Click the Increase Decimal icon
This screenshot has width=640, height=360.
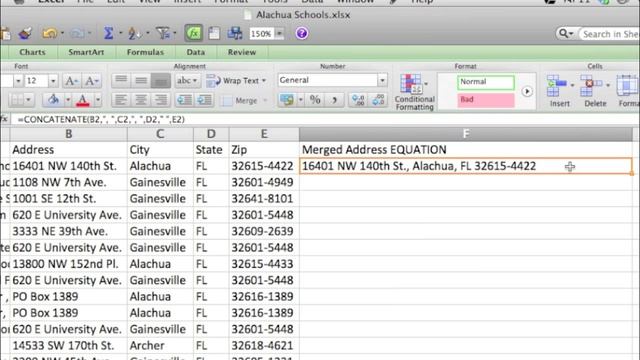point(358,100)
